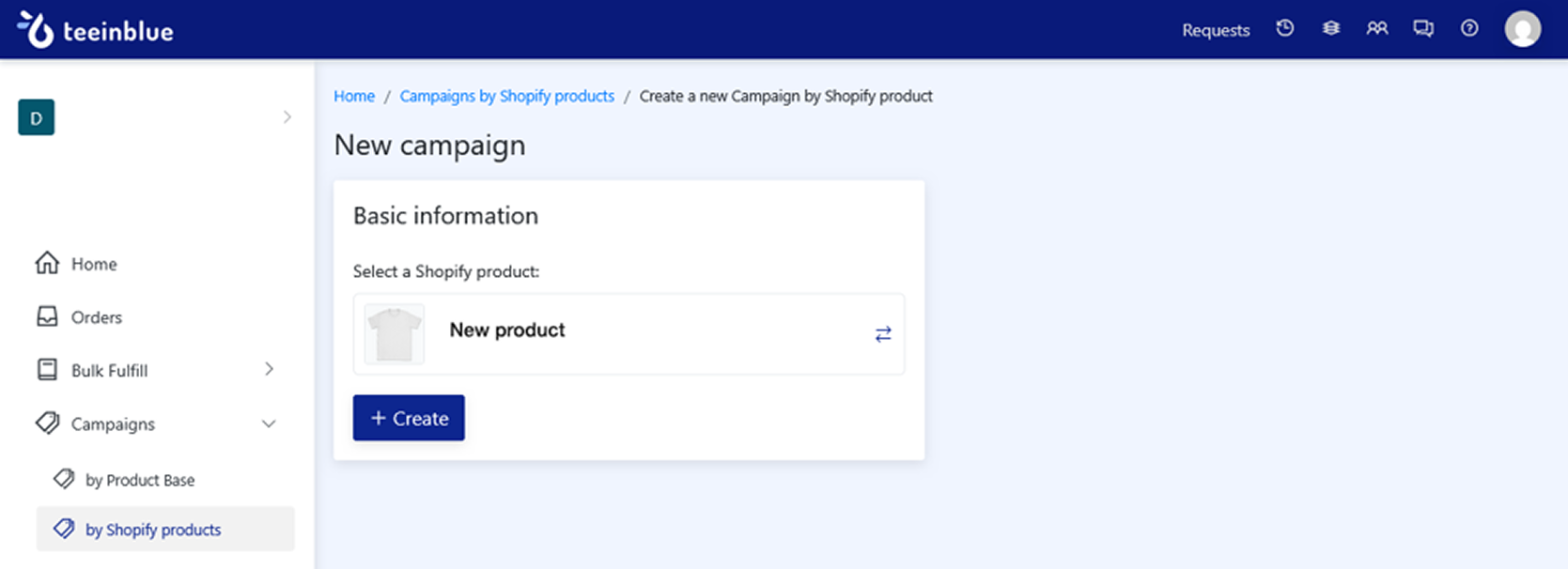The image size is (1568, 569).
Task: Click the D store badge
Action: tap(37, 117)
